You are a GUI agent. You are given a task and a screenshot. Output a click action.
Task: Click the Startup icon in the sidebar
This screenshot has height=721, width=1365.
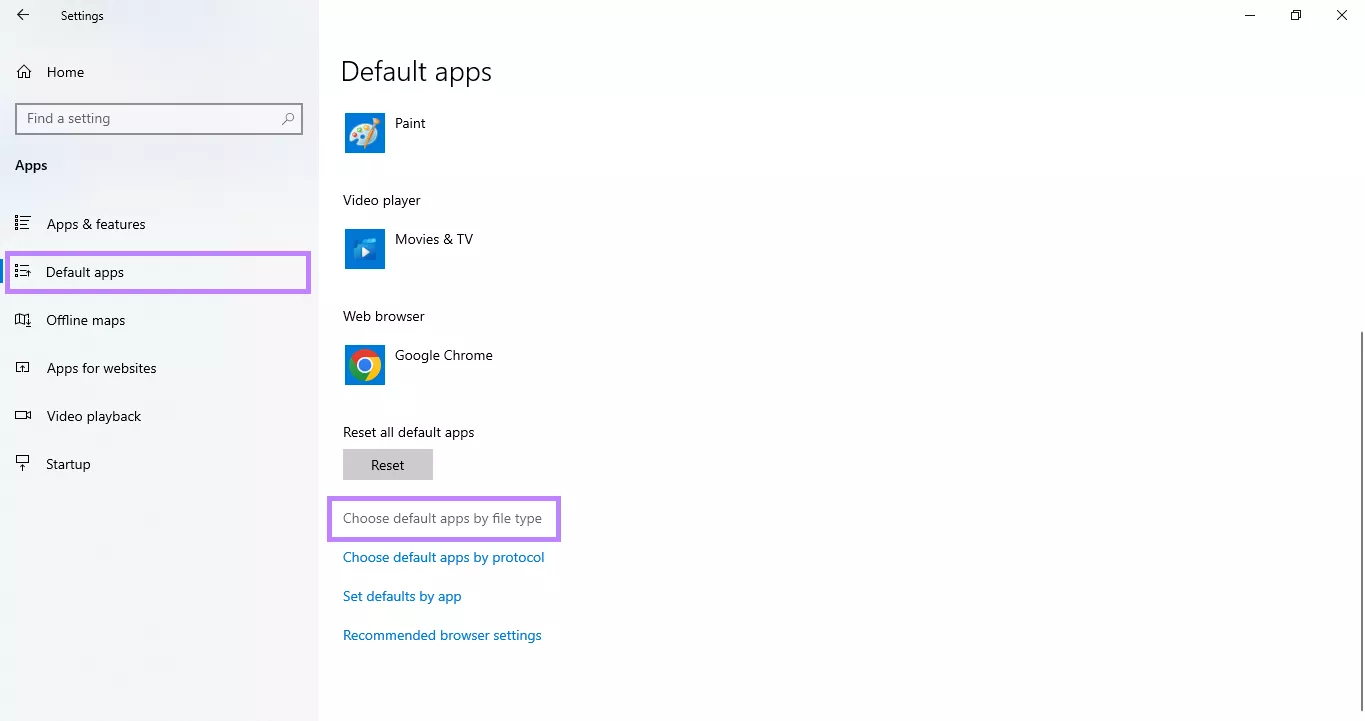point(22,463)
